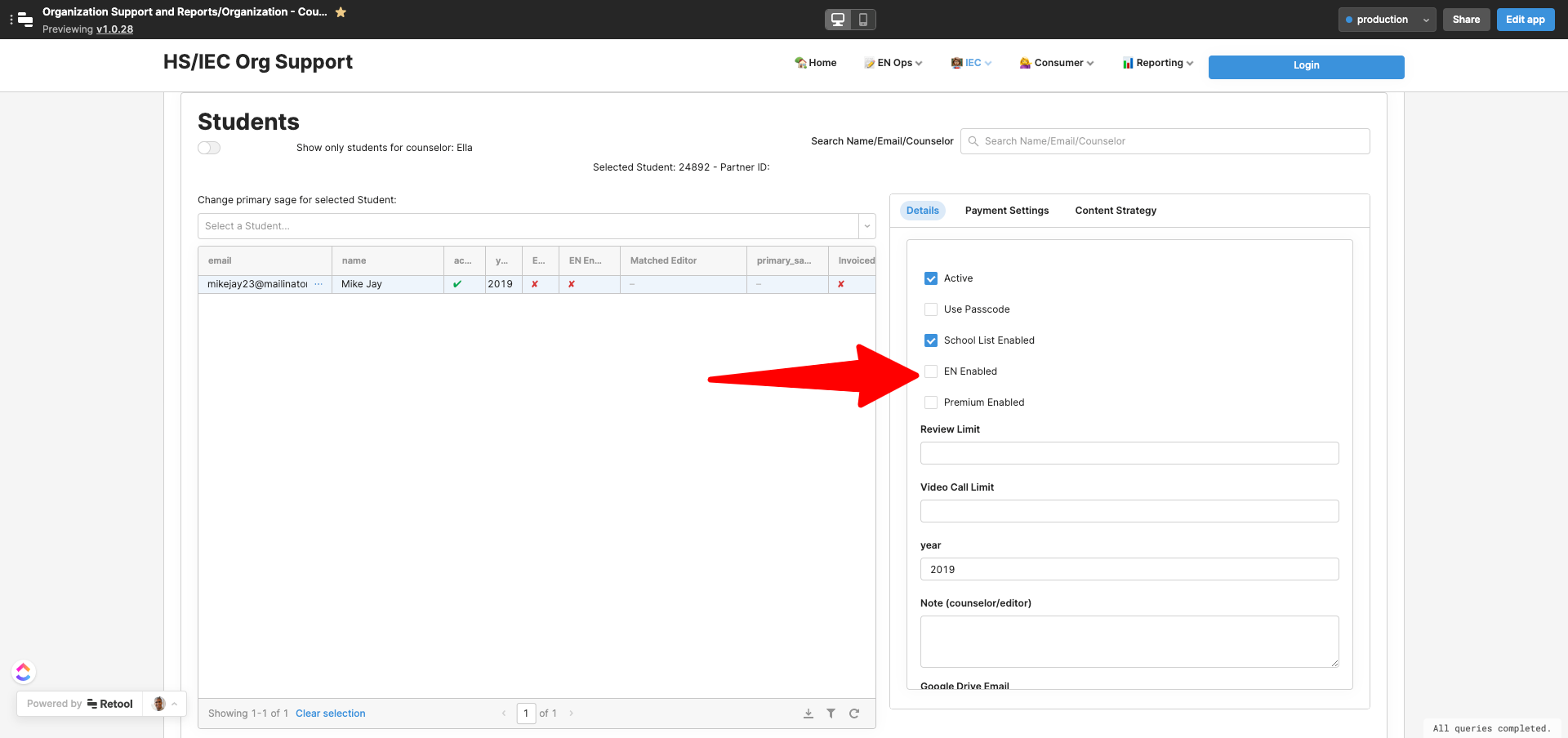This screenshot has width=1568, height=738.
Task: Open the ClickUp floating widget
Action: point(24,672)
